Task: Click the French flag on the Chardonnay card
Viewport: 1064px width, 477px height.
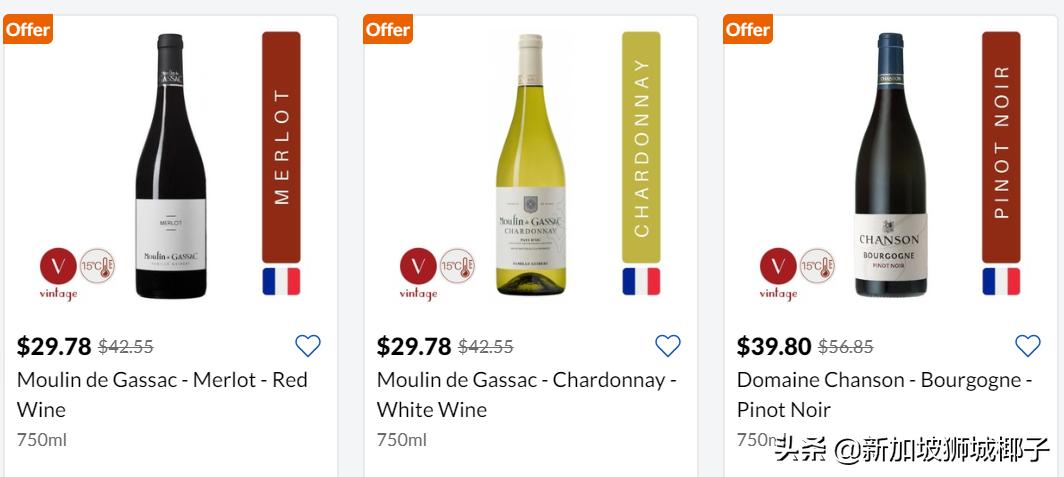Action: [641, 282]
